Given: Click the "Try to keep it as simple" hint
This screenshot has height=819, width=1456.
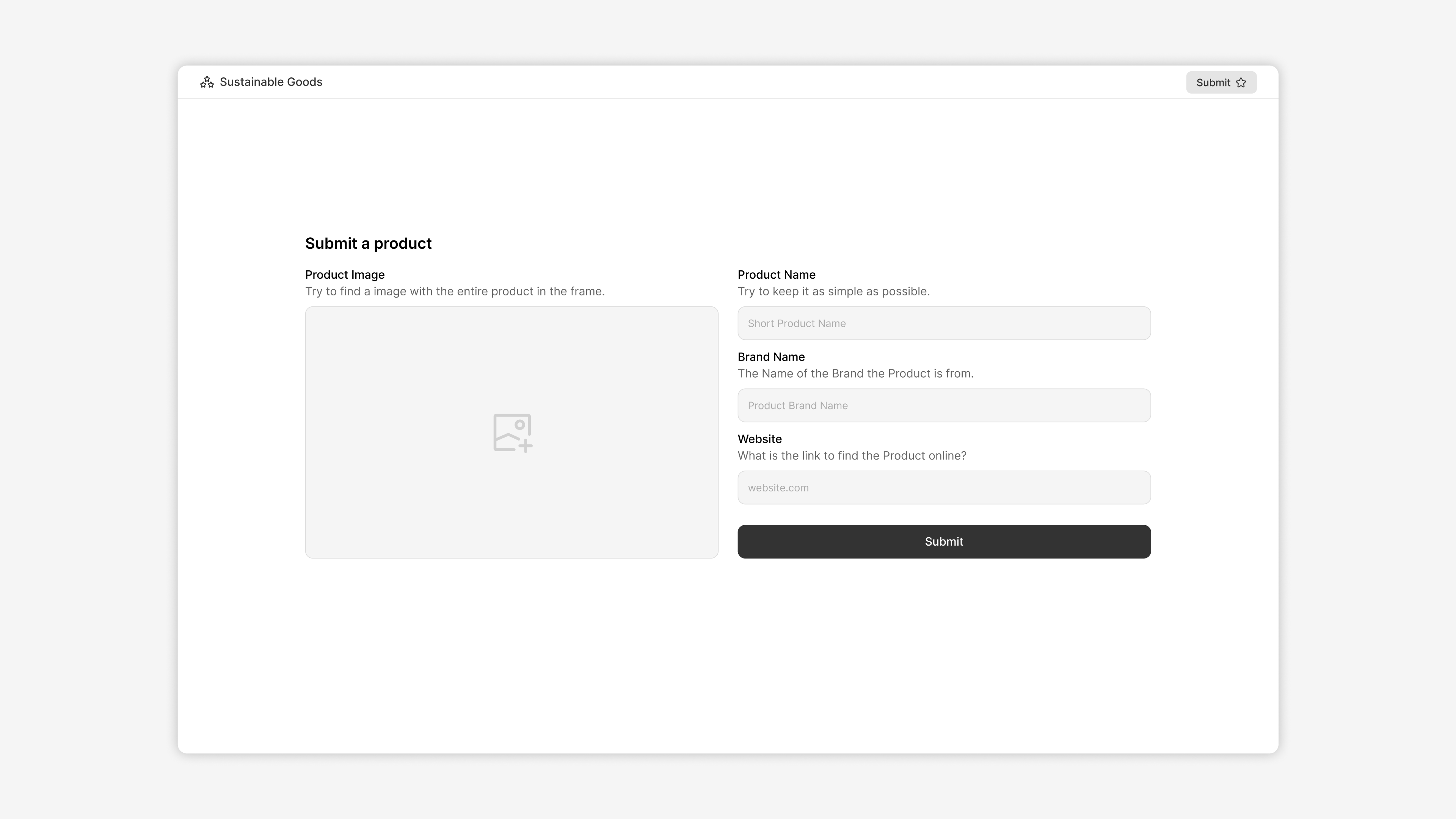Looking at the screenshot, I should 833,292.
